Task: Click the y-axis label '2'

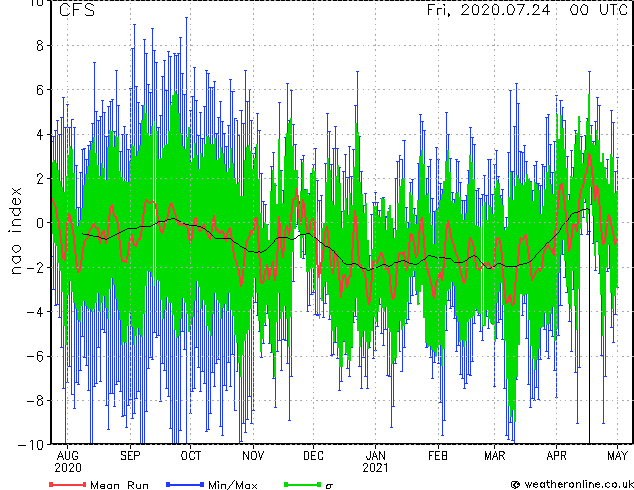Action: click(x=40, y=179)
